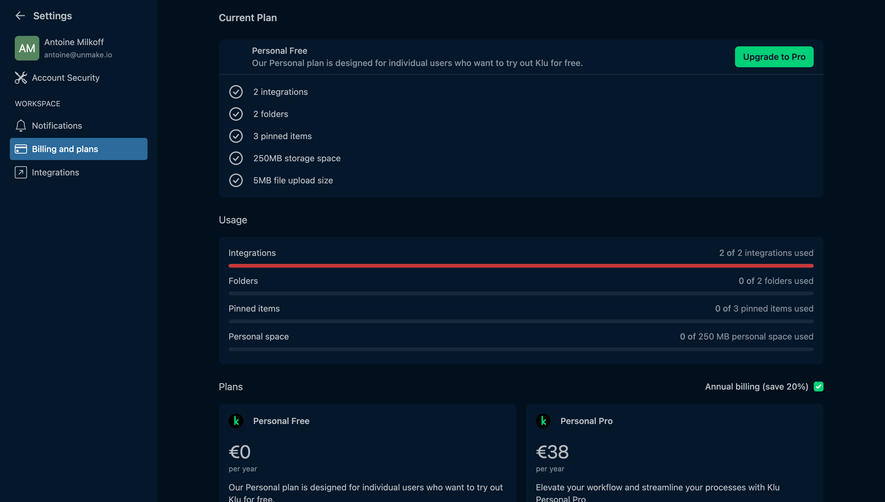
Task: Select the Personal Pro plan card title
Action: tap(586, 421)
